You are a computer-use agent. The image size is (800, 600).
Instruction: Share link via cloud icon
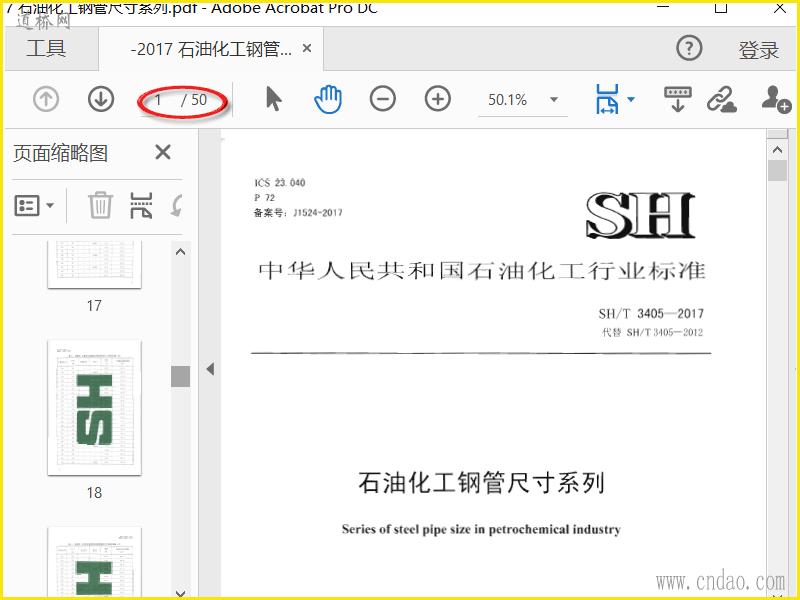[721, 99]
